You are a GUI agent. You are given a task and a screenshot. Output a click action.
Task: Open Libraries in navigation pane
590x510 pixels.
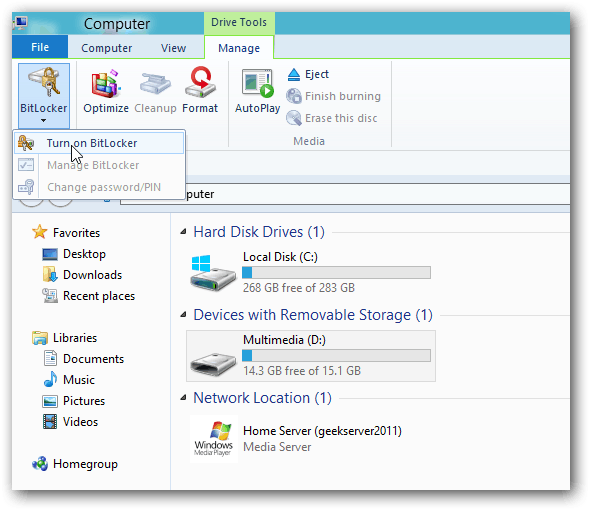pos(75,338)
